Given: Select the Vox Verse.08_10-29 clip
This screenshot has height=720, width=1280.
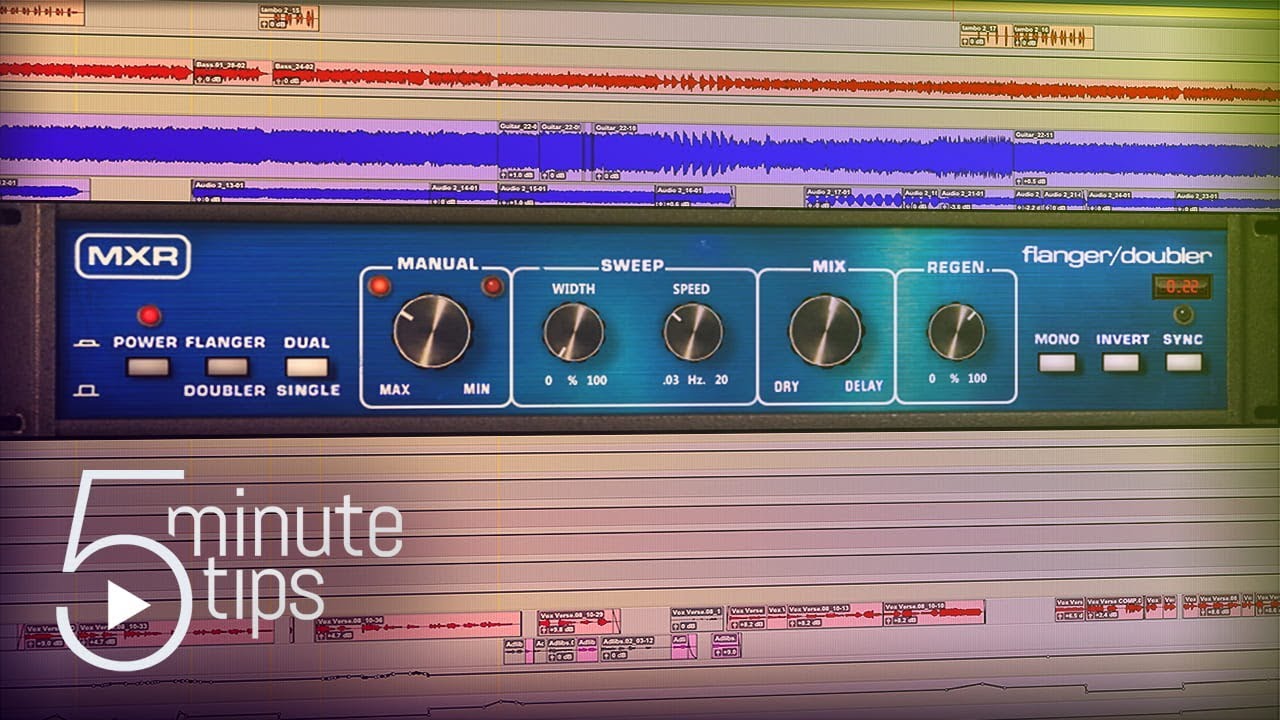Looking at the screenshot, I should (578, 622).
